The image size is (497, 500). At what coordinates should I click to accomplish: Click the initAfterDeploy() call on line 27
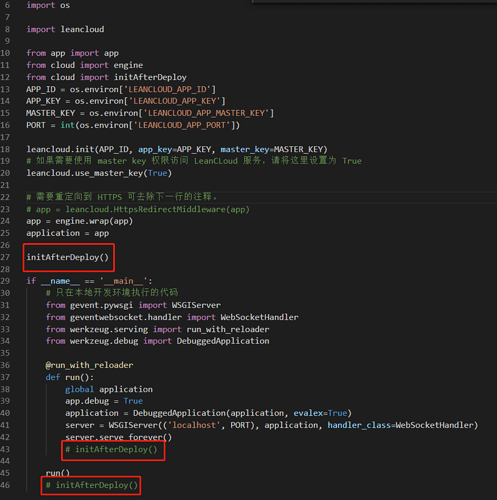[x=68, y=257]
